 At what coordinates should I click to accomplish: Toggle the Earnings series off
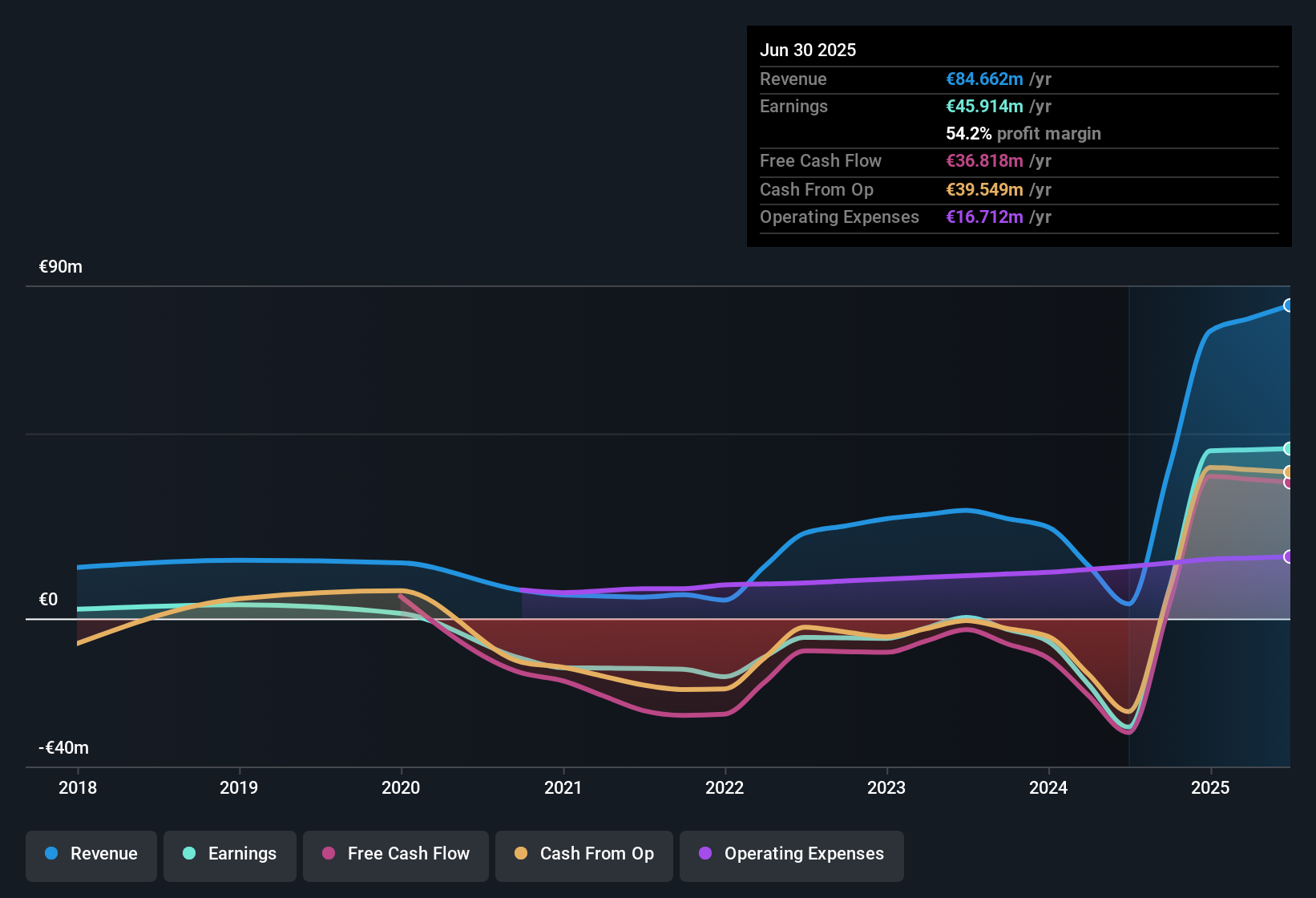(x=230, y=854)
